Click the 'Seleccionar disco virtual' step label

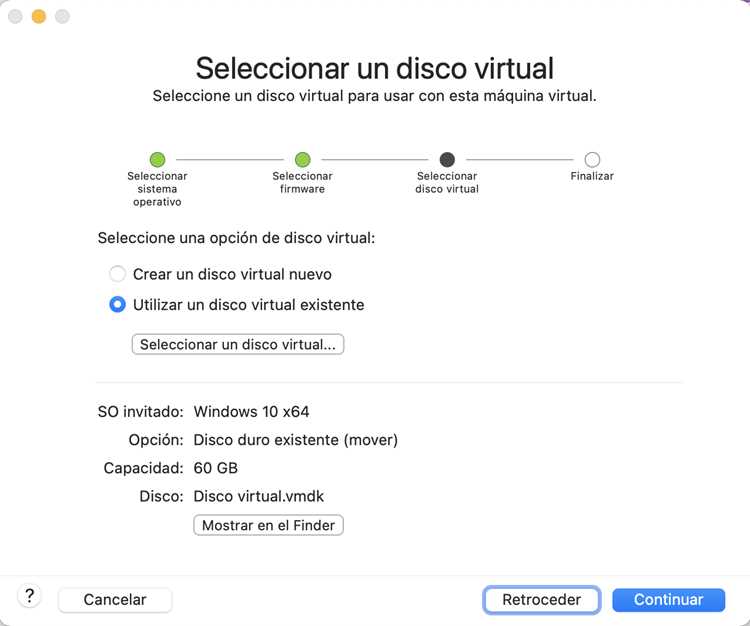tap(447, 182)
